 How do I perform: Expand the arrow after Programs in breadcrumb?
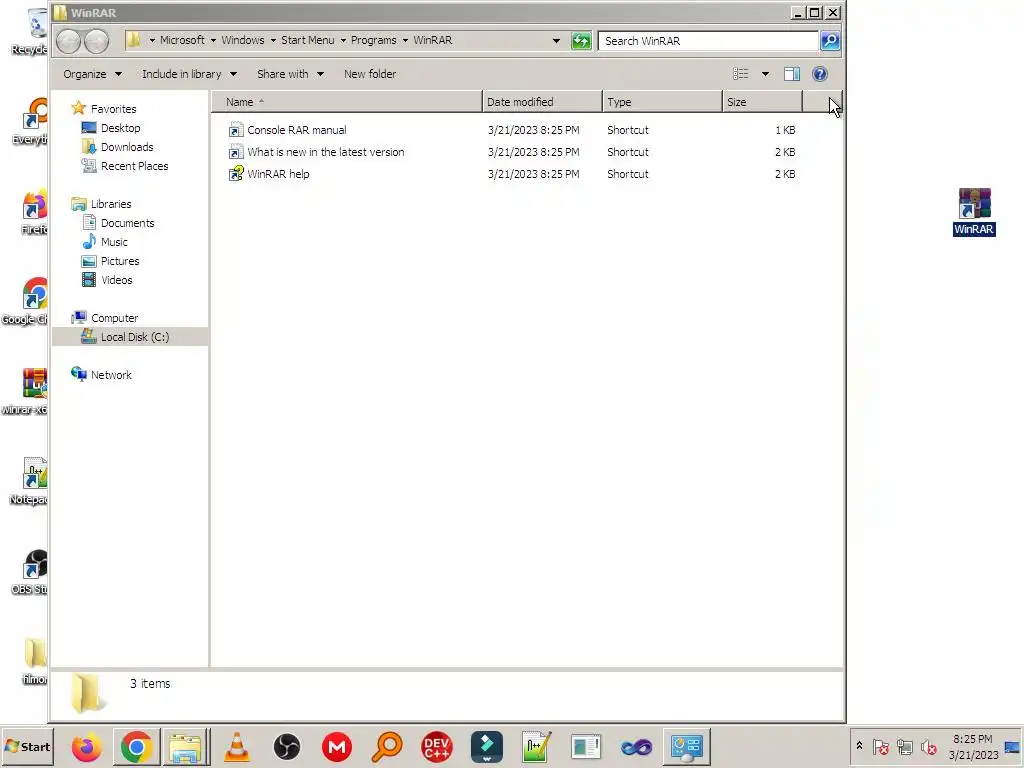[x=405, y=40]
